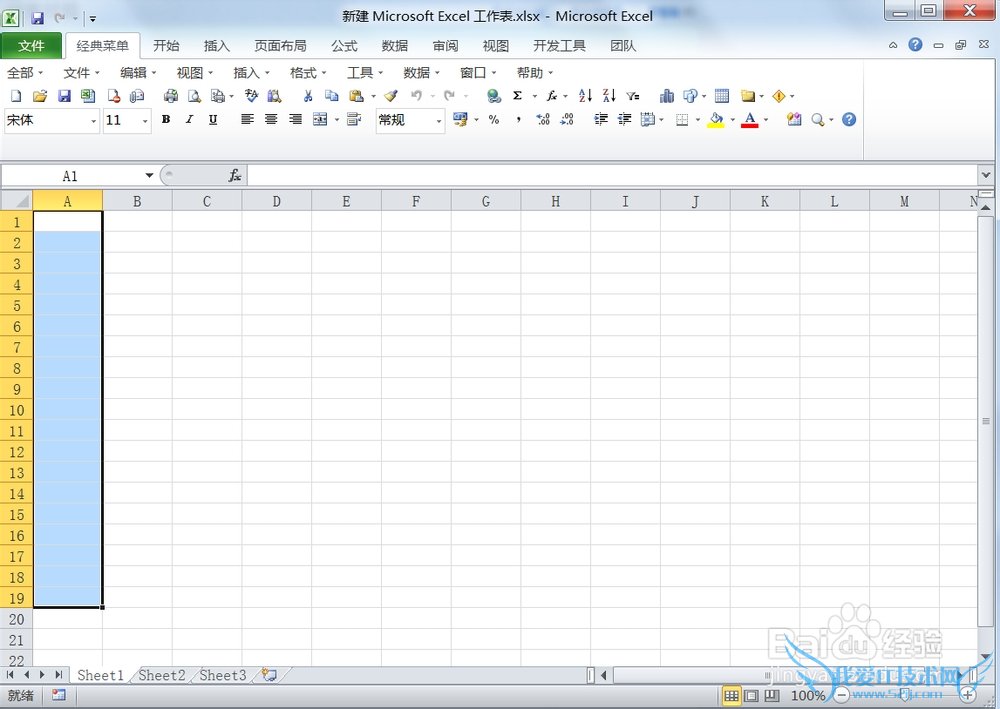Run the spelling check icon
The image size is (1000, 709).
[x=251, y=96]
